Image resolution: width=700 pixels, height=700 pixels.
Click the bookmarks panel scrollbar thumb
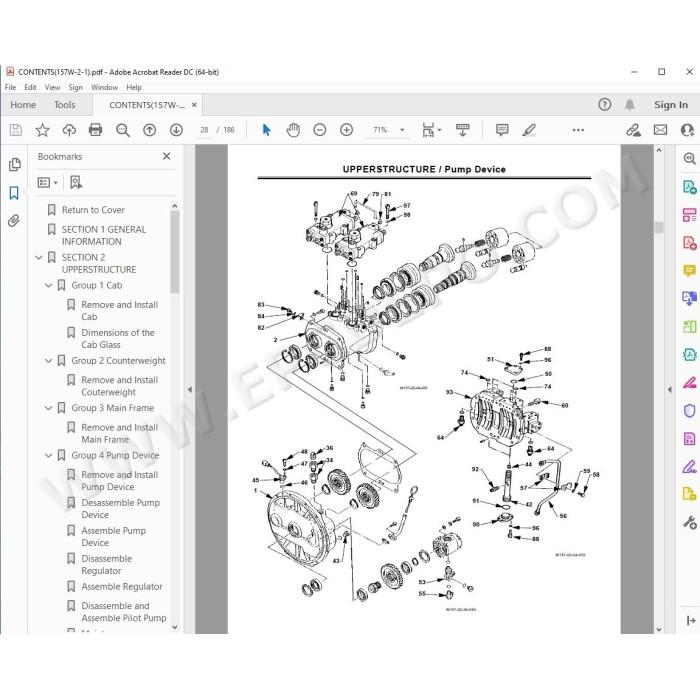coord(175,252)
